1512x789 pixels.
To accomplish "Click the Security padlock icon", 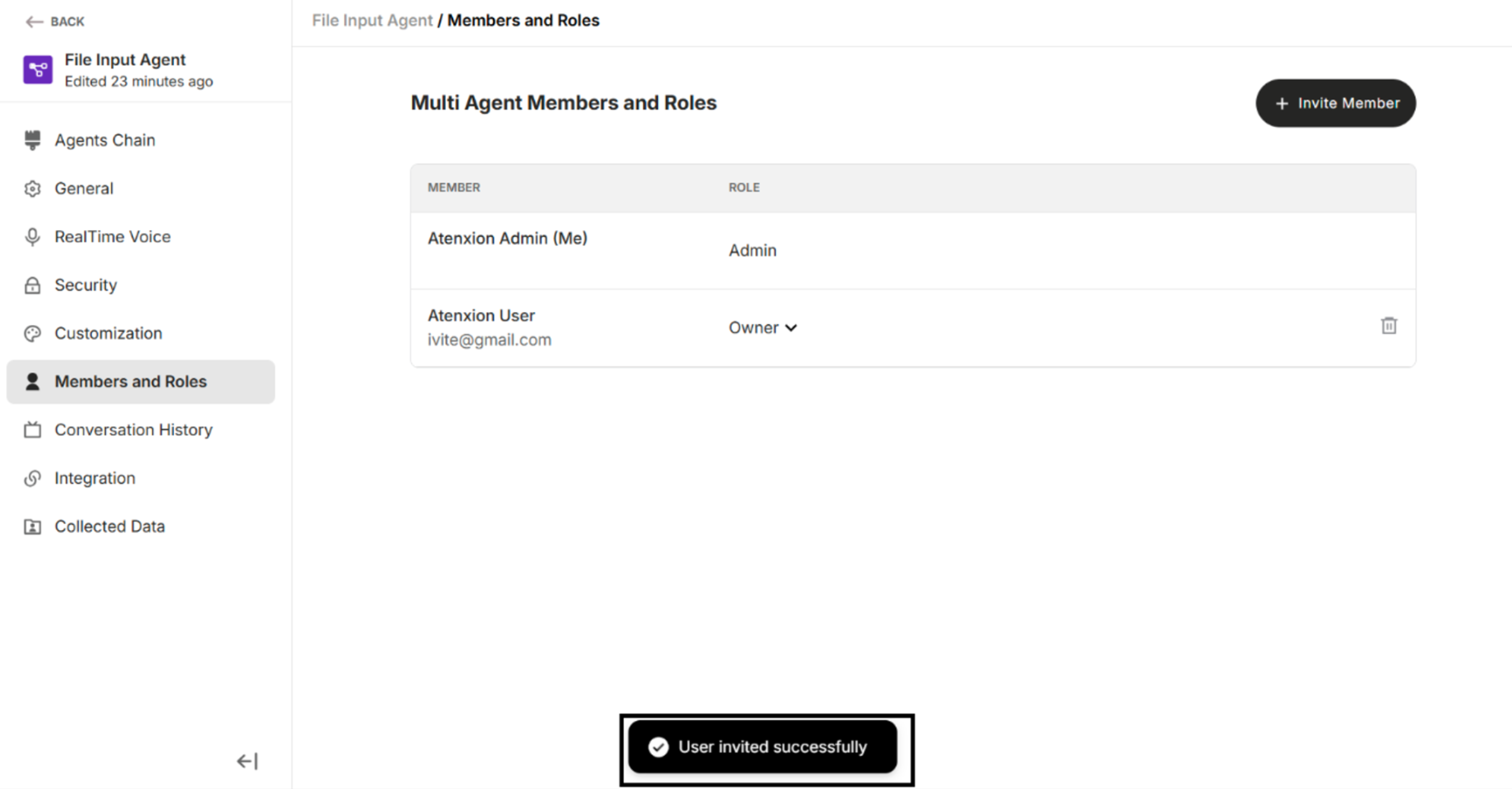I will 32,285.
